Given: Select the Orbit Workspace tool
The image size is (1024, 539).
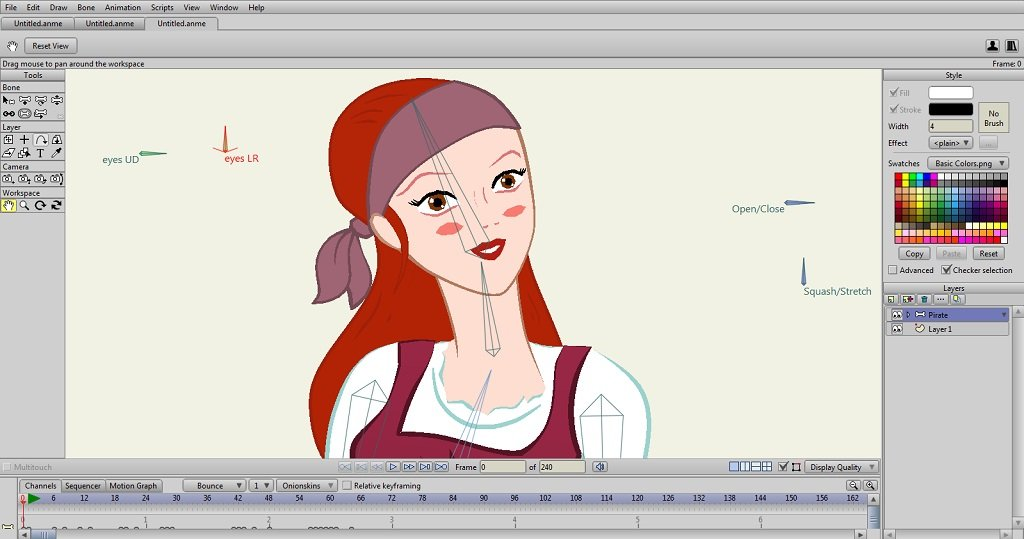Looking at the screenshot, I should point(57,205).
